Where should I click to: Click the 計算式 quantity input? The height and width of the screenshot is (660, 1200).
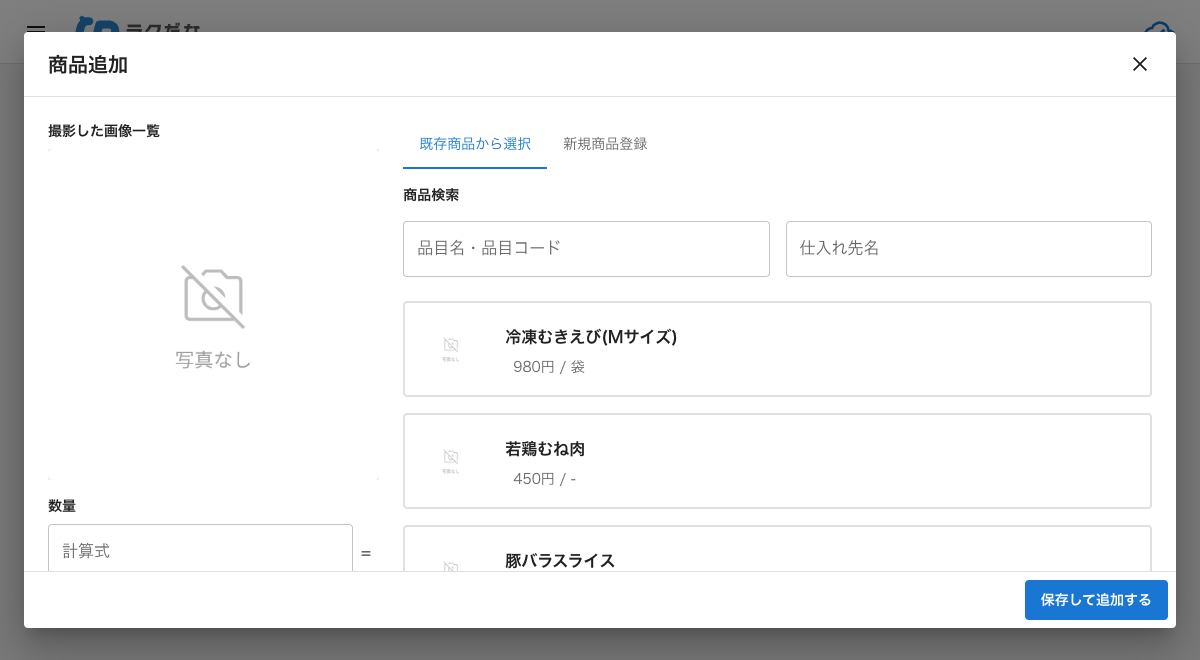200,548
